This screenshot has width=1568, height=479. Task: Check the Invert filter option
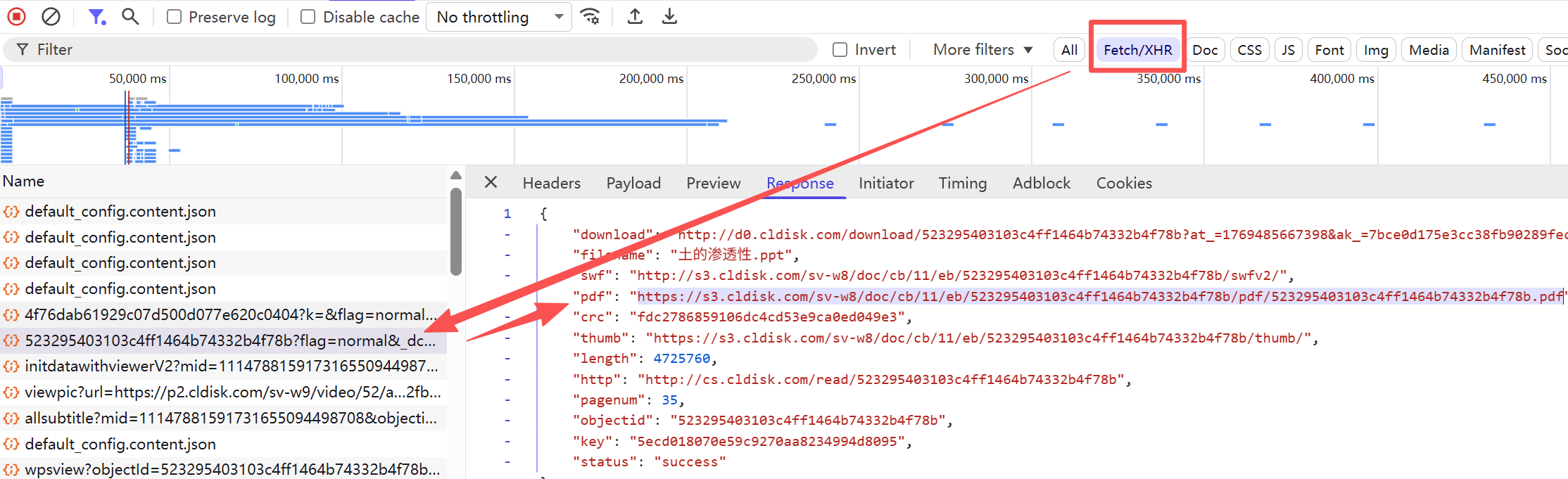(840, 49)
